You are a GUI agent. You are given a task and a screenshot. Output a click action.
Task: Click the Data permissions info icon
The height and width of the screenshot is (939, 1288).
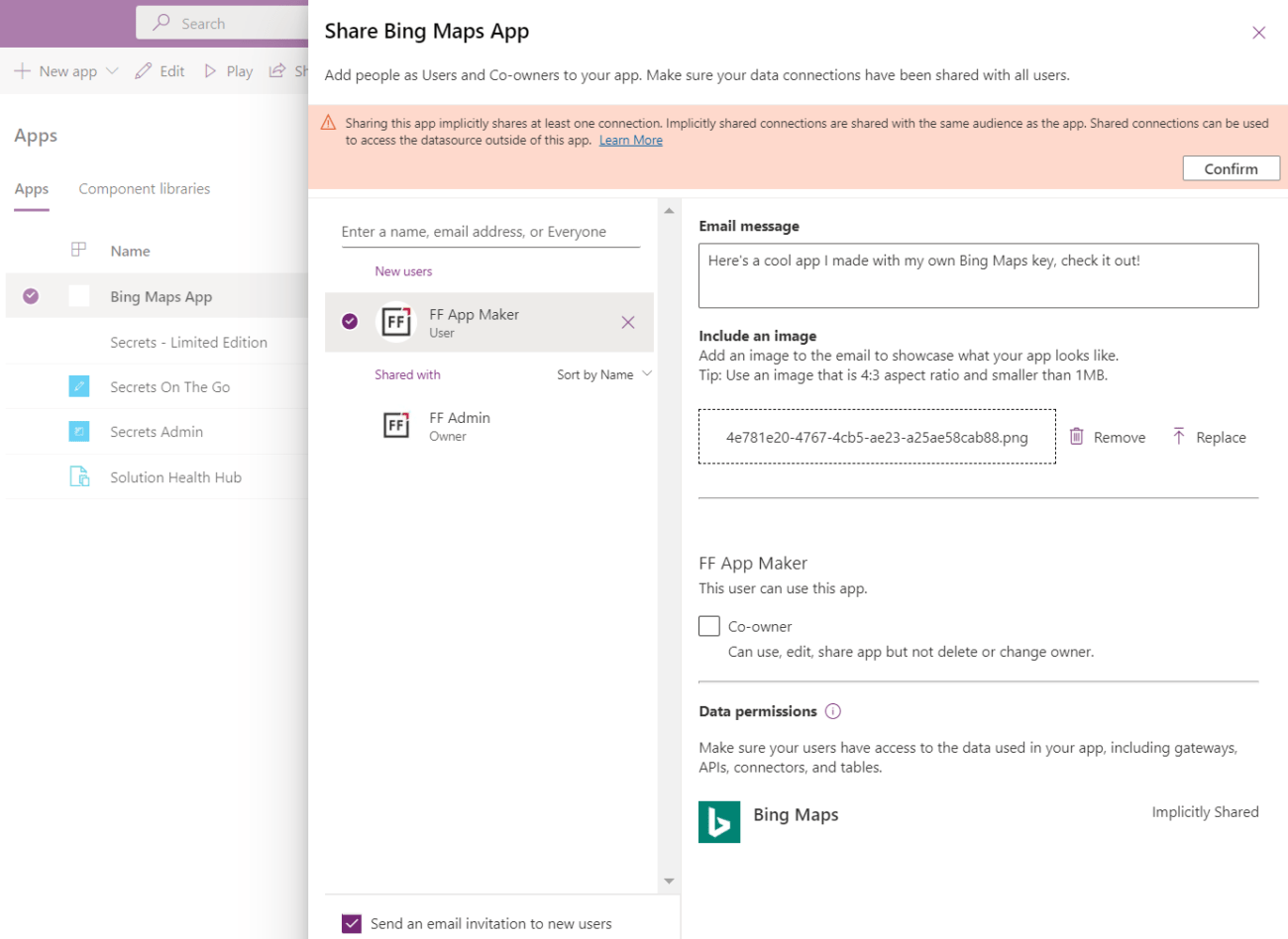tap(833, 711)
